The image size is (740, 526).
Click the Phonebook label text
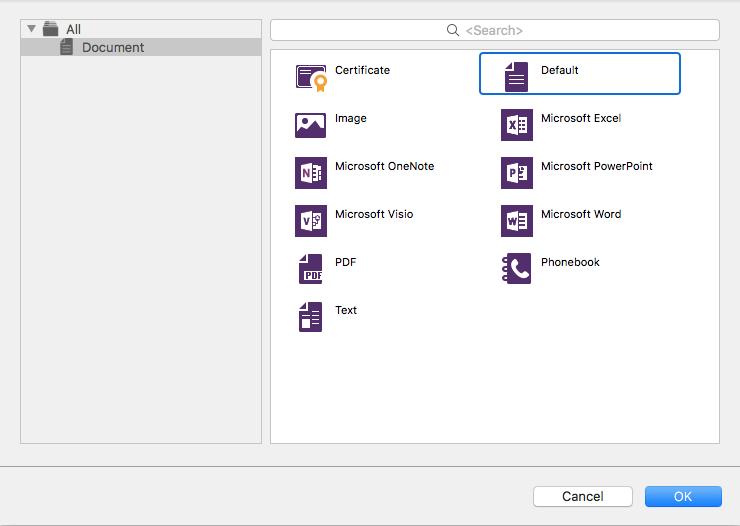pyautogui.click(x=570, y=262)
